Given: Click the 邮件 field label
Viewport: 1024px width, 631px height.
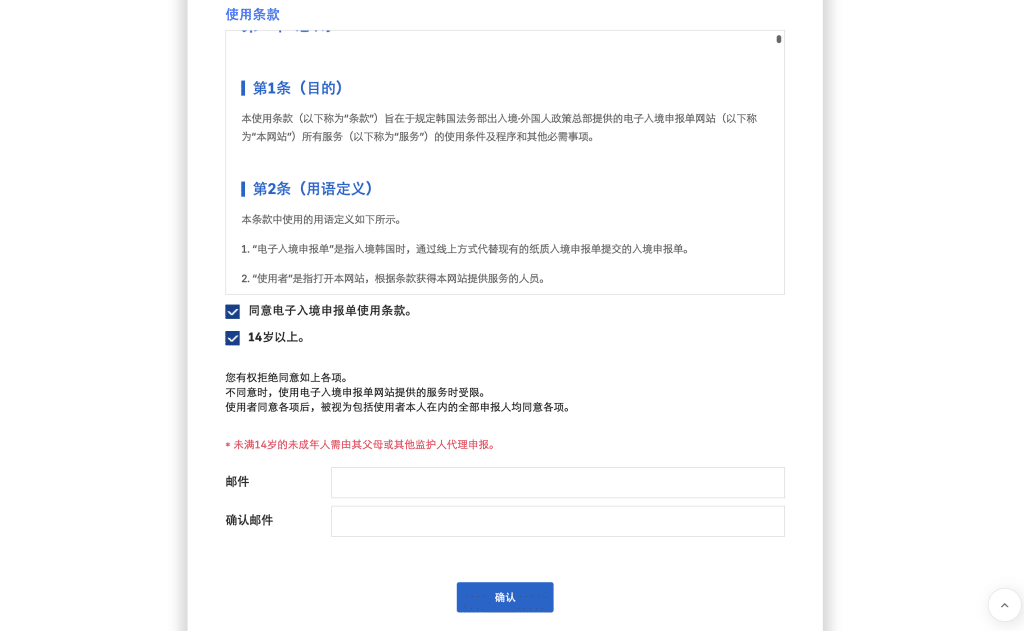Looking at the screenshot, I should pyautogui.click(x=237, y=482).
